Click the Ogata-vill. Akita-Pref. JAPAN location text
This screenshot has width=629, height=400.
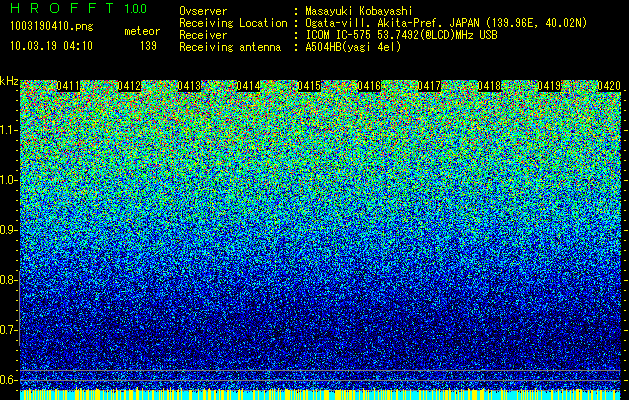pos(446,23)
